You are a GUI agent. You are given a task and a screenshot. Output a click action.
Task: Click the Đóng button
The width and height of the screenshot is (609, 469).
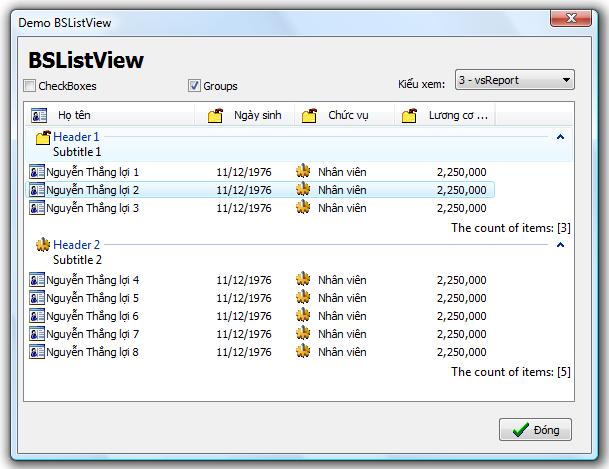point(535,429)
